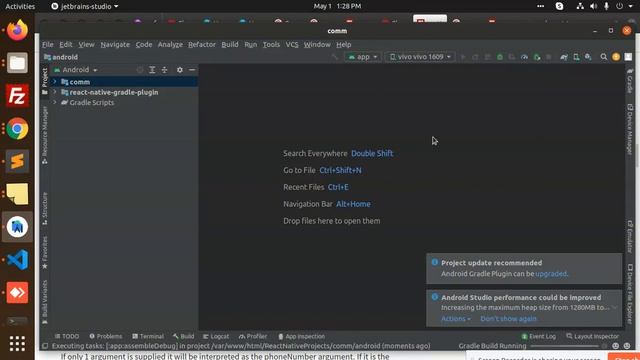
Task: Click the Profile app icon in toolbar
Action: click(x=524, y=57)
